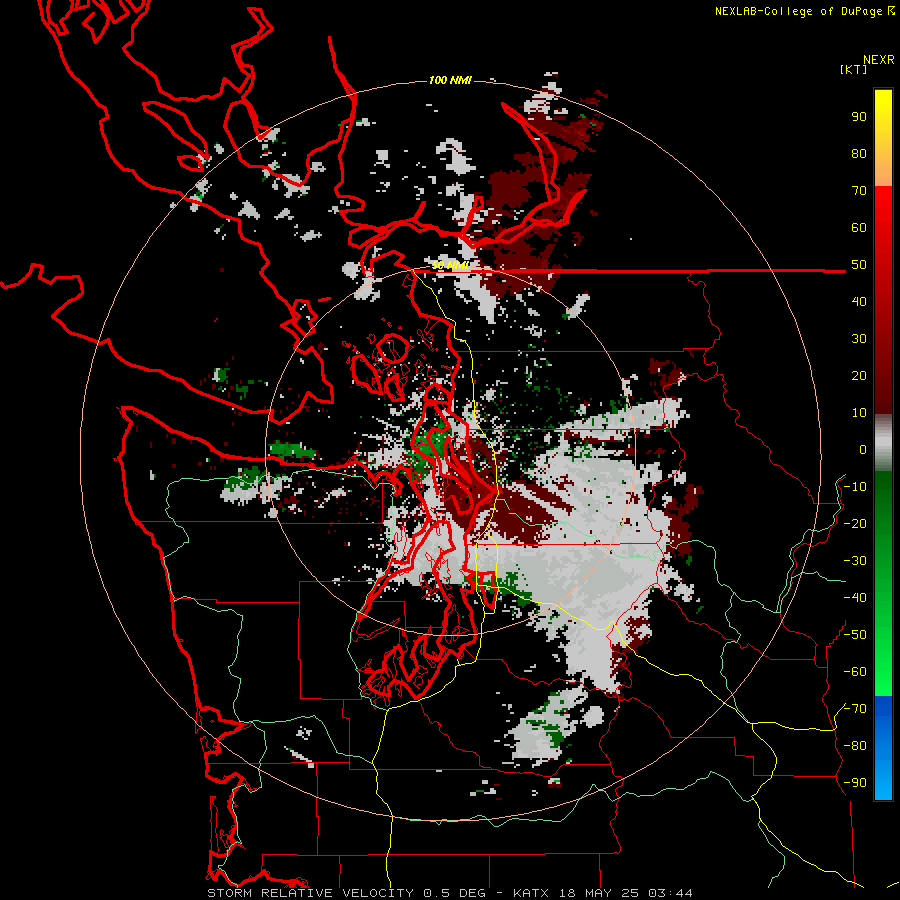This screenshot has width=900, height=900.
Task: Click the 40 value on the velocity scale
Action: [859, 302]
